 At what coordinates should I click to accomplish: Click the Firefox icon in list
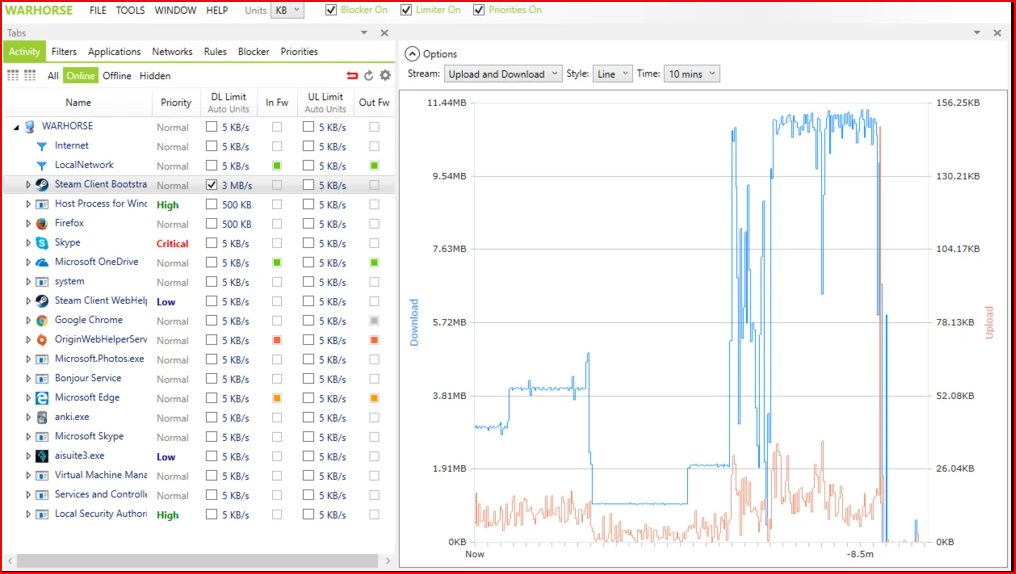(x=42, y=224)
